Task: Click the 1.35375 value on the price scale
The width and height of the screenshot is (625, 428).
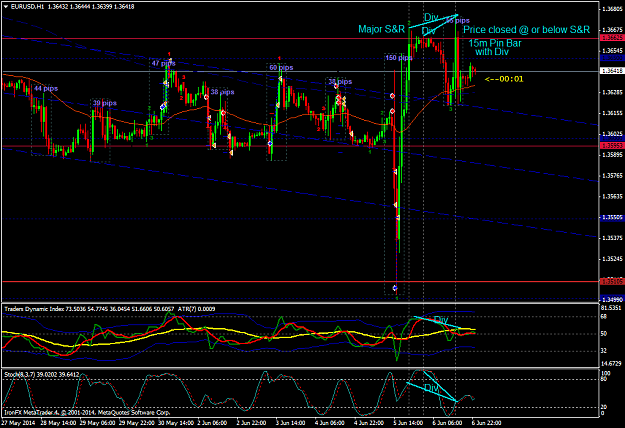Action: [x=613, y=238]
